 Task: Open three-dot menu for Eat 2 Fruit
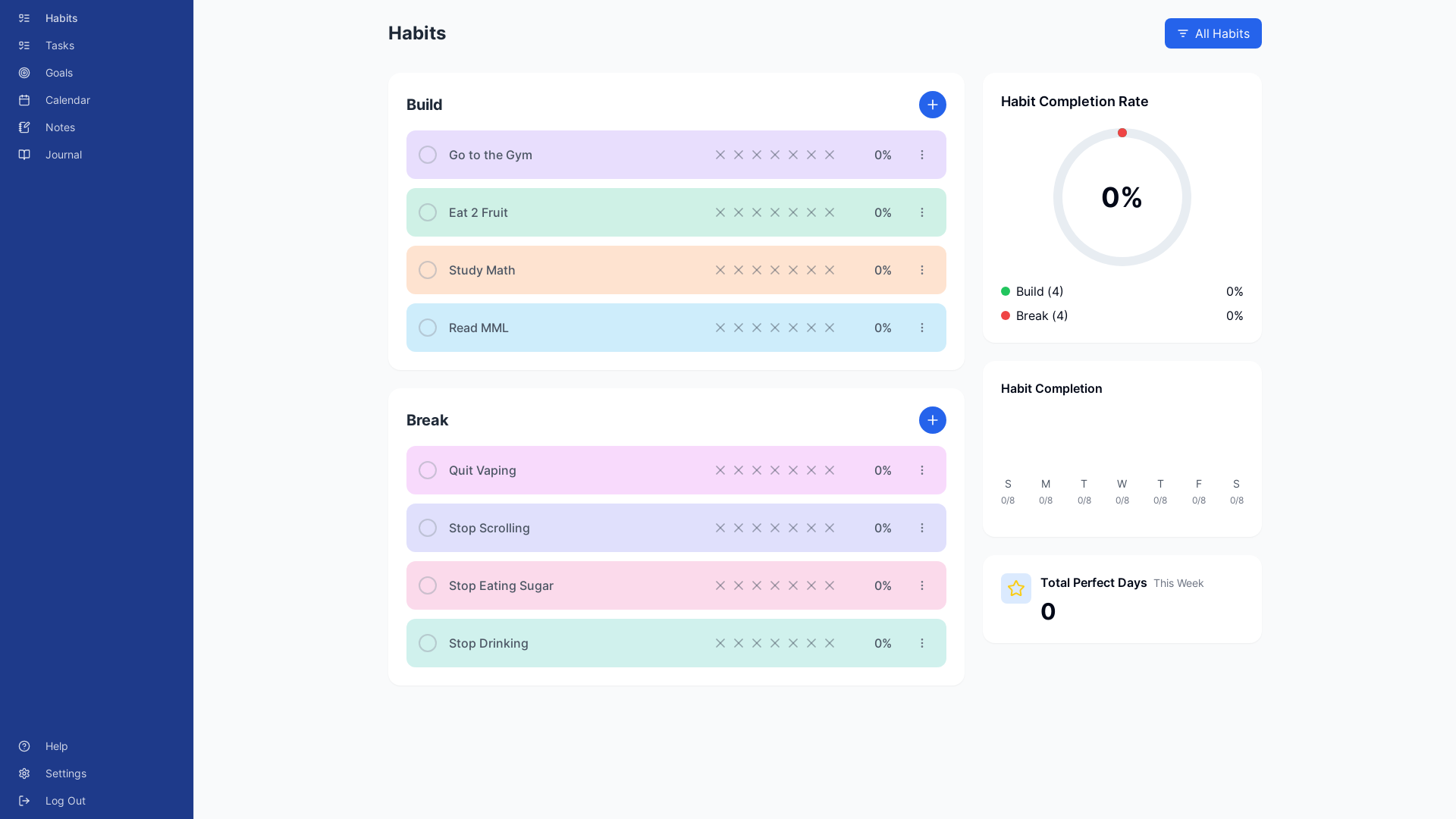[922, 212]
